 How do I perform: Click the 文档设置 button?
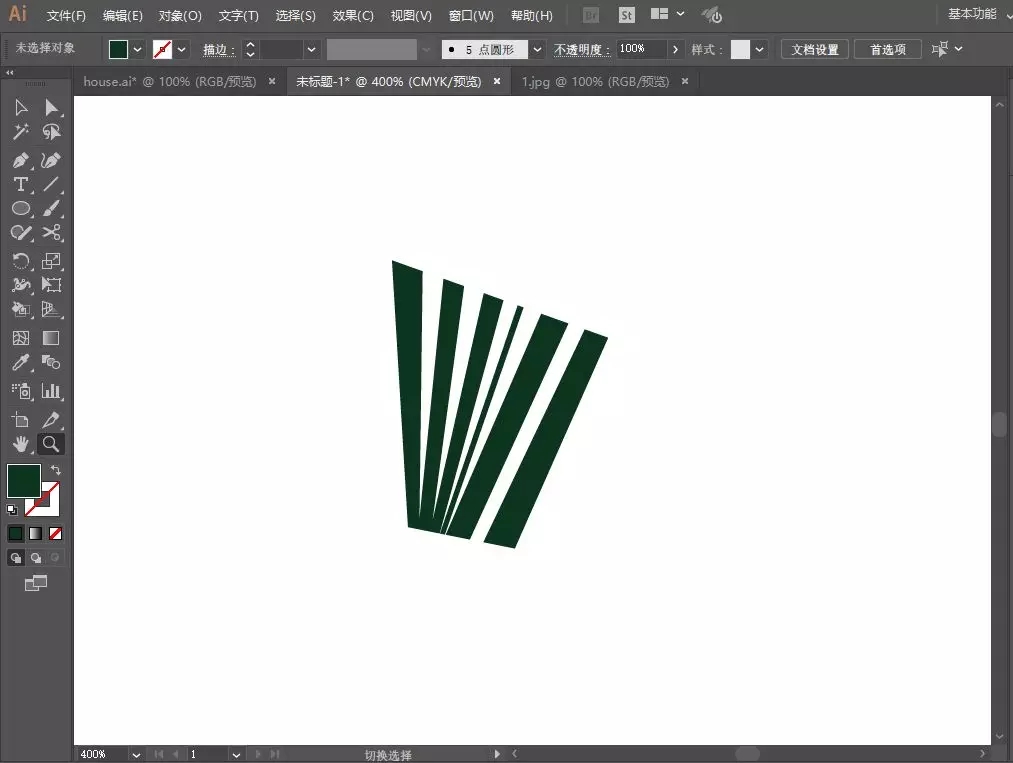pos(815,49)
